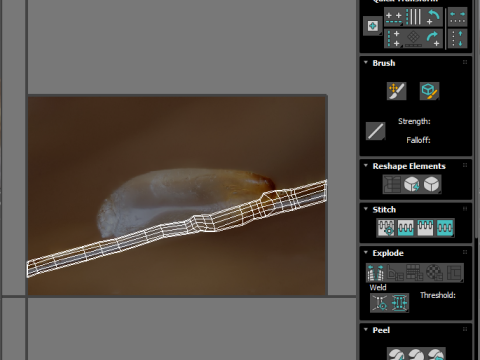Screen dimensions: 480x360
Task: Click the Straighten Selection icon
Action: coord(392,184)
